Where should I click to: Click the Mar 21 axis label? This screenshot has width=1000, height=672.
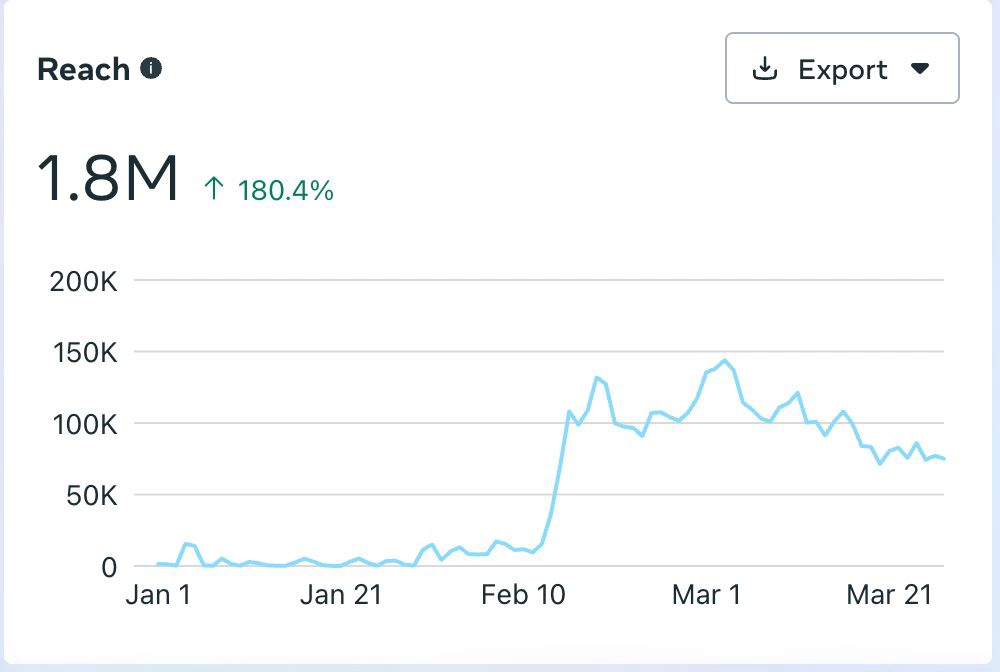click(x=889, y=595)
